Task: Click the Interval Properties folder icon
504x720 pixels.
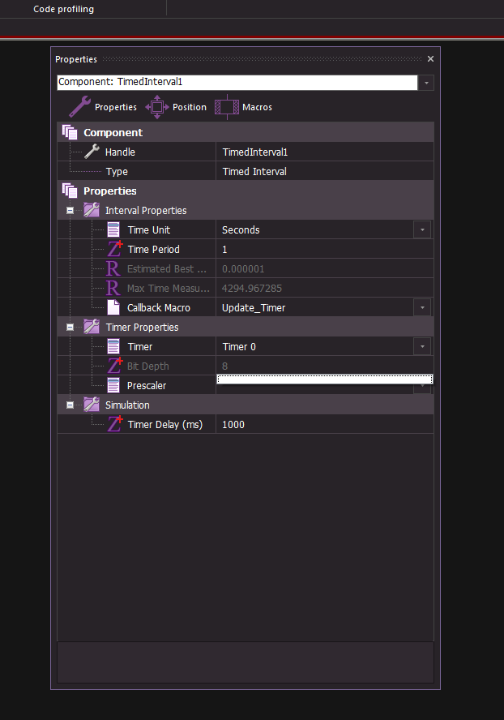Action: point(91,210)
